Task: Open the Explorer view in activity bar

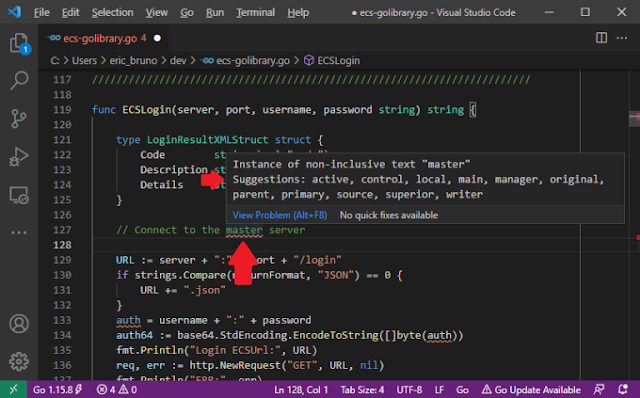Action: [19, 43]
